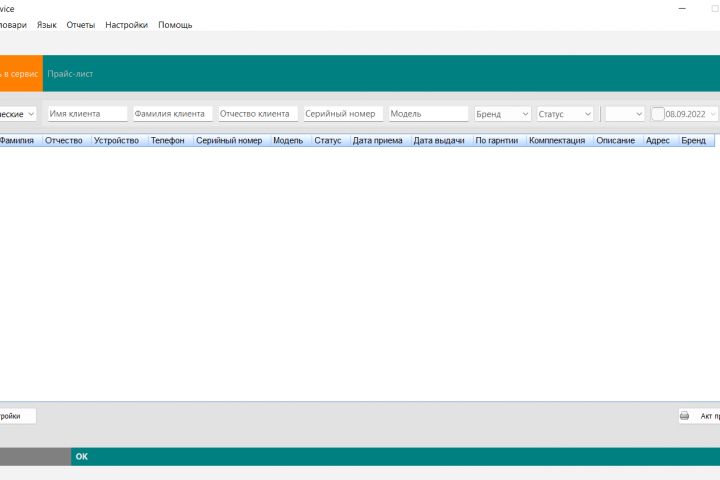Click the printer icon on Акт button
Screen dimensions: 720x480
(x=684, y=416)
